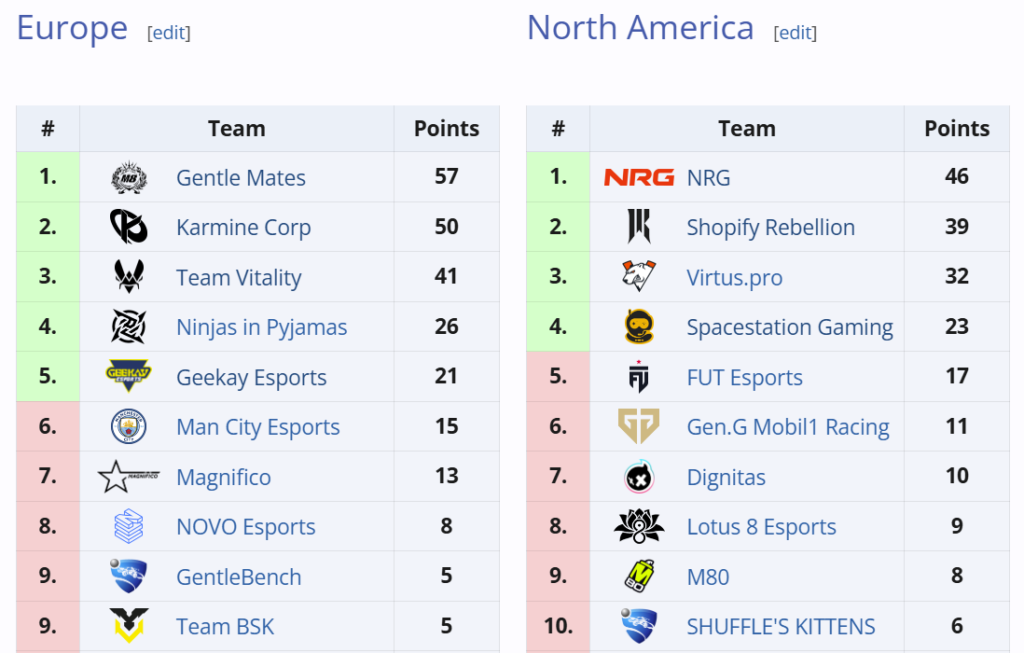This screenshot has width=1024, height=653.
Task: Select the Team Vitality bee logo
Action: 129,277
